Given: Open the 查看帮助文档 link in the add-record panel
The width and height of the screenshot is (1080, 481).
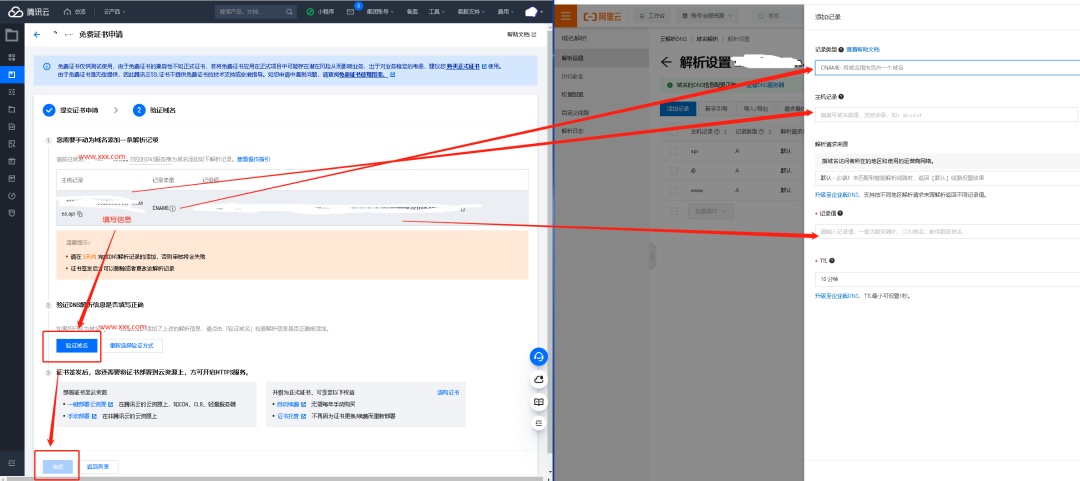Looking at the screenshot, I should point(862,50).
